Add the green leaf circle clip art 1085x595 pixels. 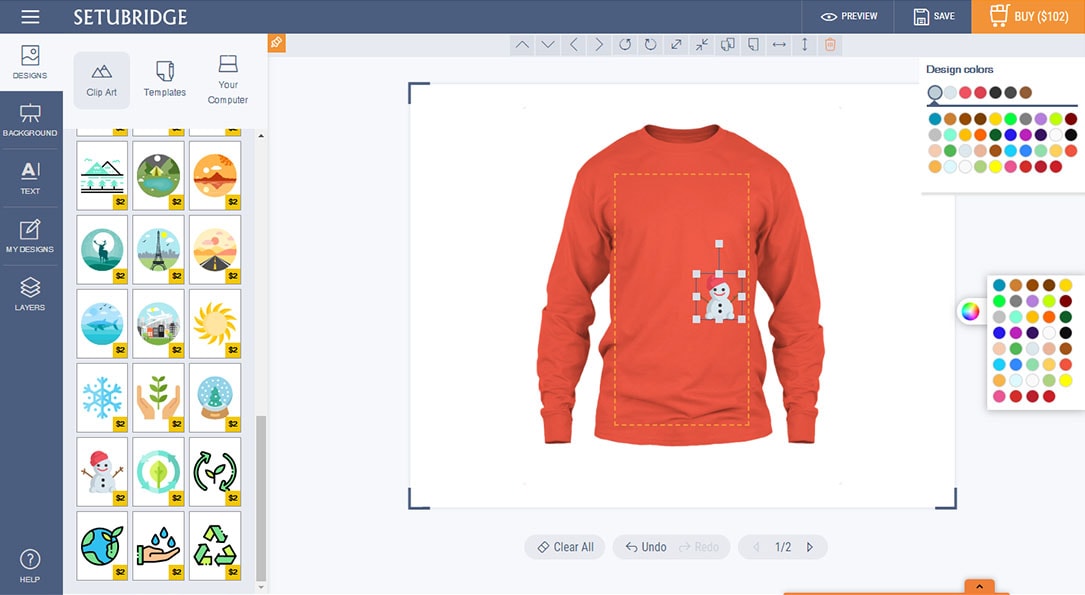158,472
